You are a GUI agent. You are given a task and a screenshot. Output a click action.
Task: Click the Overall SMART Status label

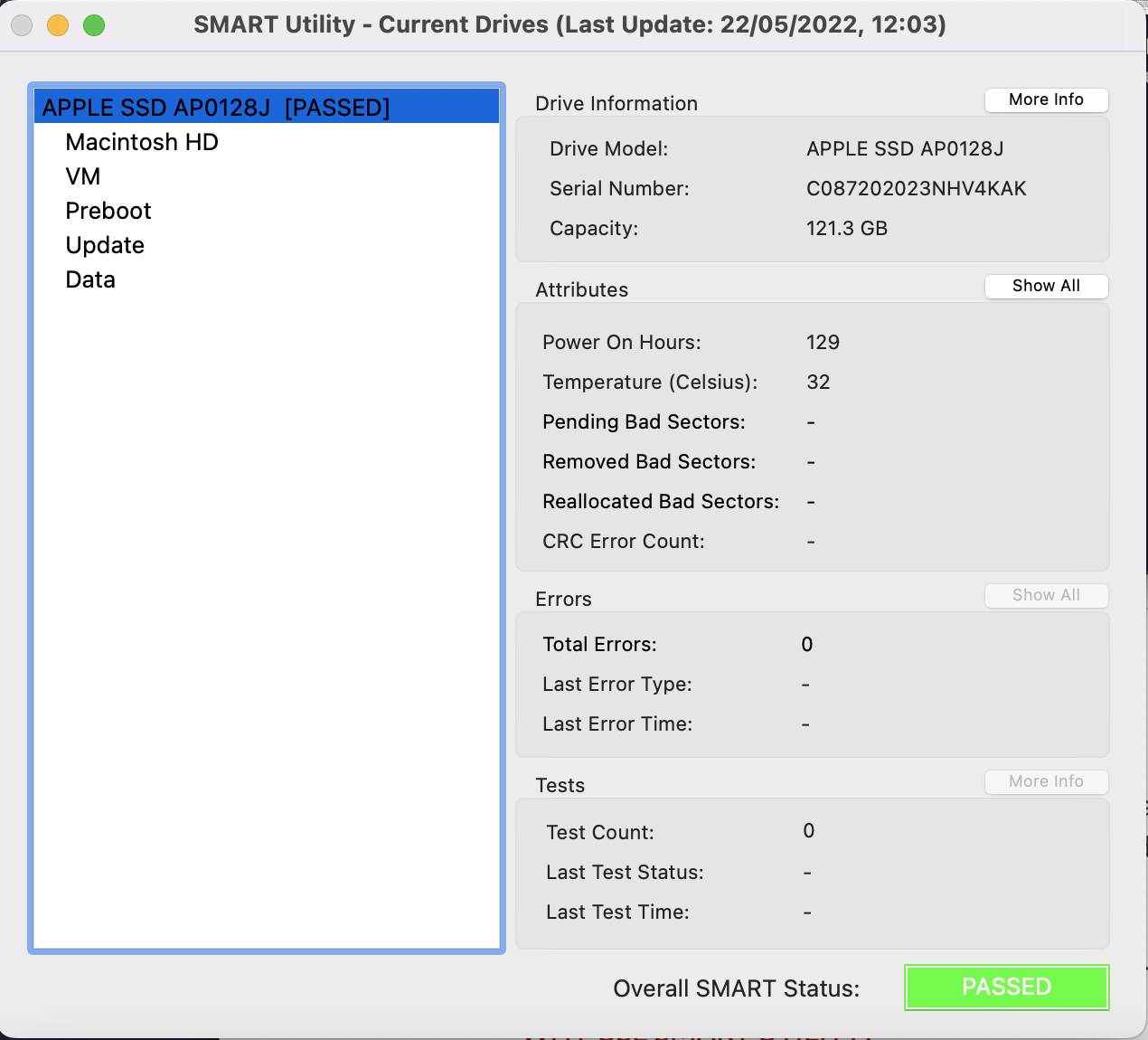737,988
